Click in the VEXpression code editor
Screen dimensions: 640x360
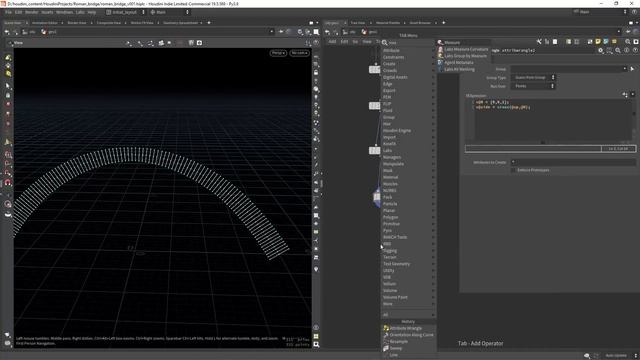[x=550, y=120]
